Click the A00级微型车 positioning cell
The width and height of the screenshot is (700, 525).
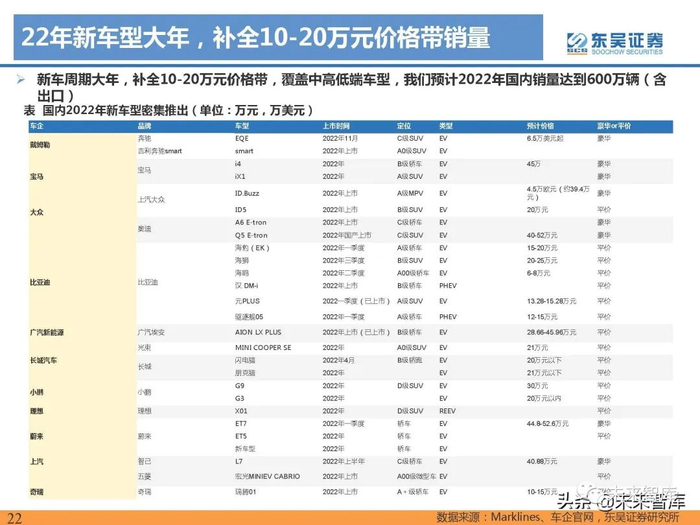click(416, 476)
